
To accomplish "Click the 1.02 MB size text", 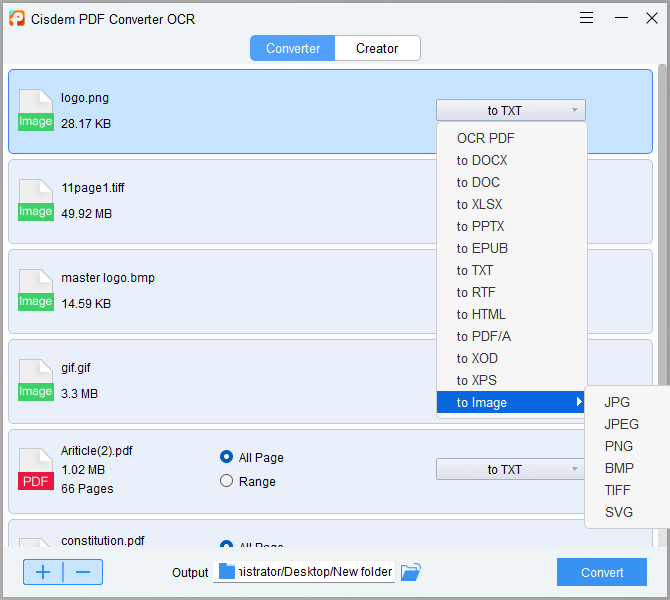I will click(83, 470).
